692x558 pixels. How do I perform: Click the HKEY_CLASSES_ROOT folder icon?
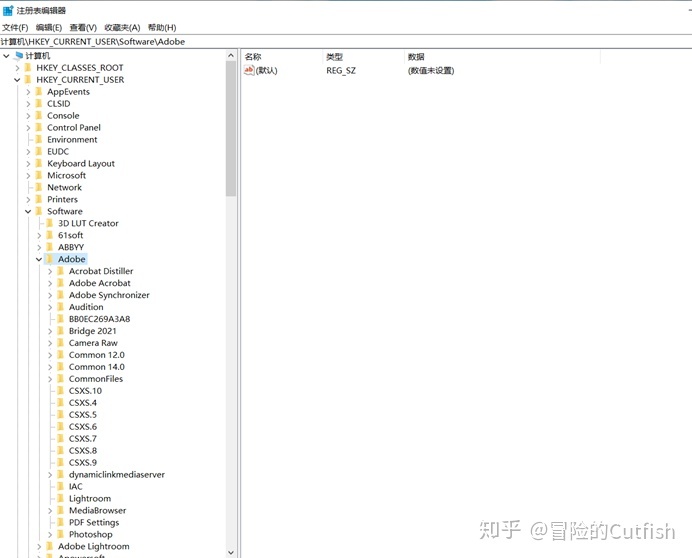point(28,68)
